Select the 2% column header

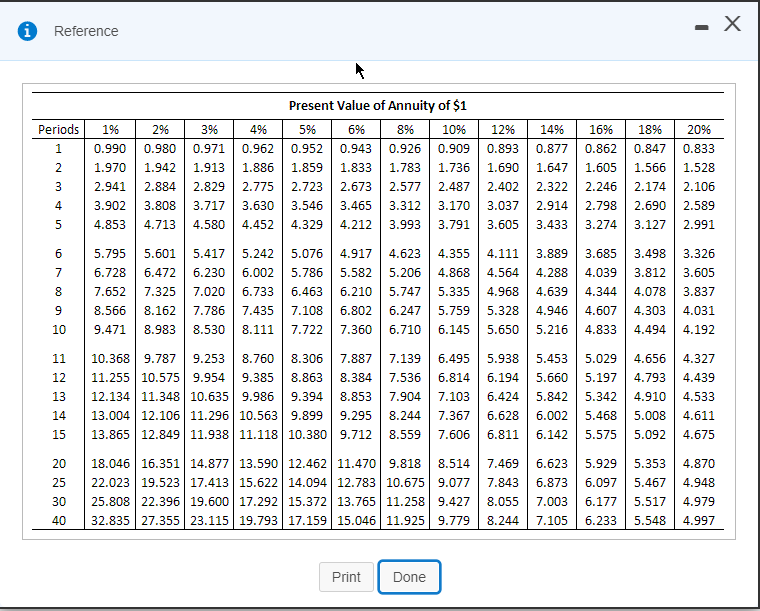pos(160,130)
